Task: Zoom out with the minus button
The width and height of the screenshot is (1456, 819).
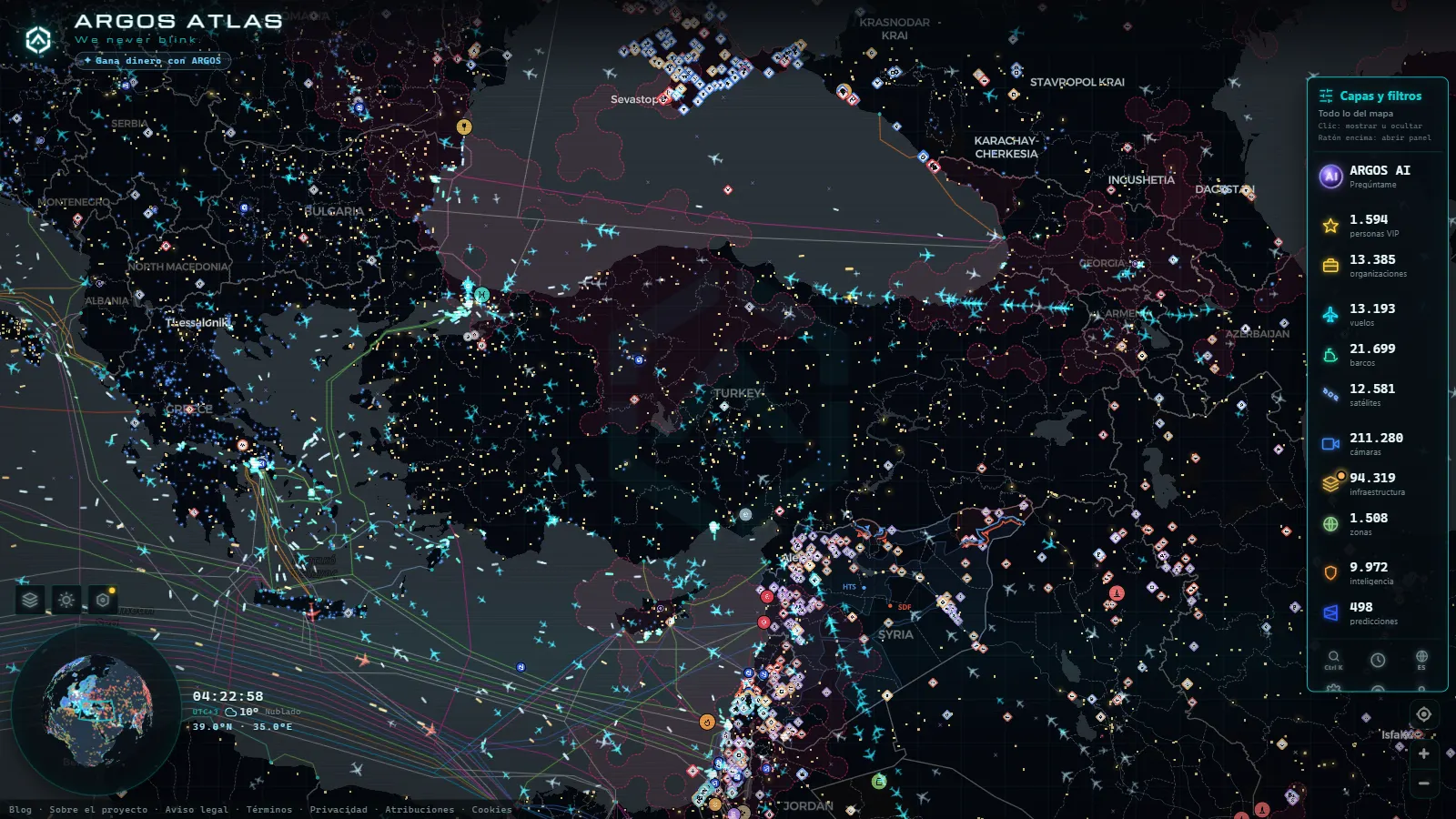Action: [x=1424, y=783]
